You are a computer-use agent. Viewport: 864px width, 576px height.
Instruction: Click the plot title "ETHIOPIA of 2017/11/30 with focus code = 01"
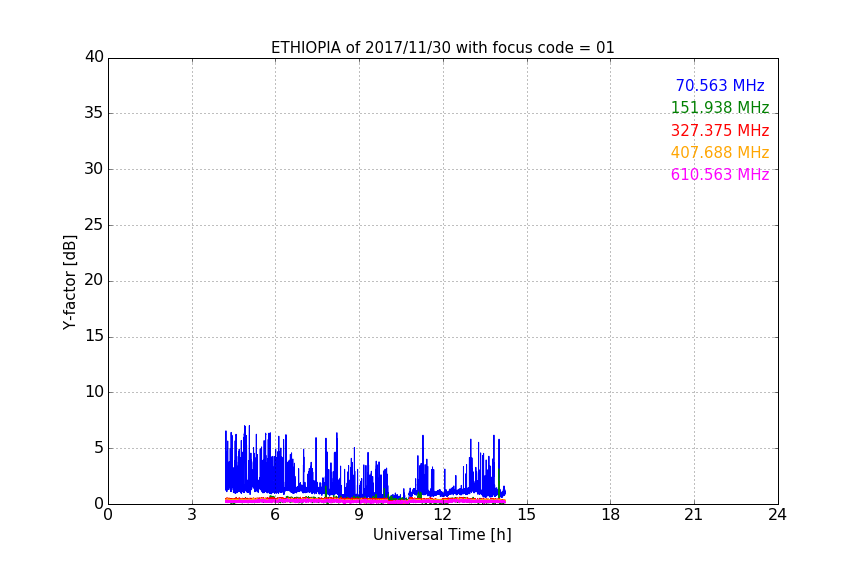click(442, 48)
